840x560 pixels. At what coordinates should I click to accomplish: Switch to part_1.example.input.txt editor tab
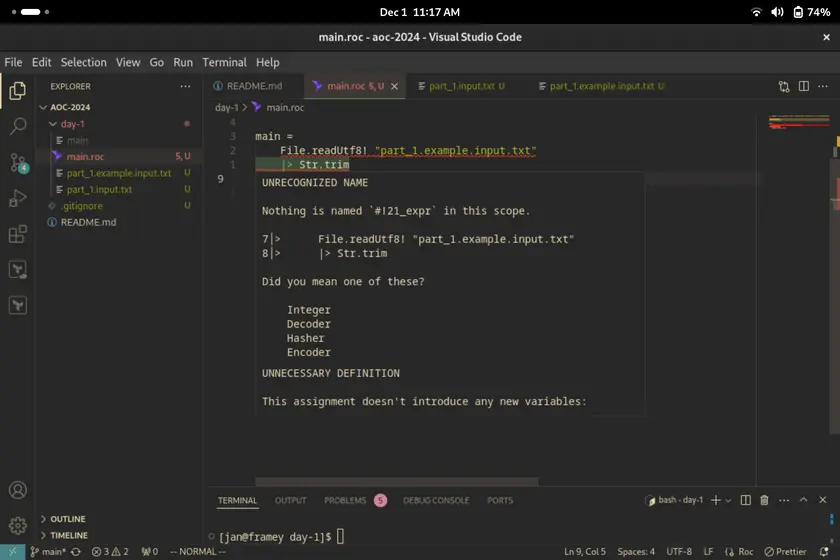point(601,86)
